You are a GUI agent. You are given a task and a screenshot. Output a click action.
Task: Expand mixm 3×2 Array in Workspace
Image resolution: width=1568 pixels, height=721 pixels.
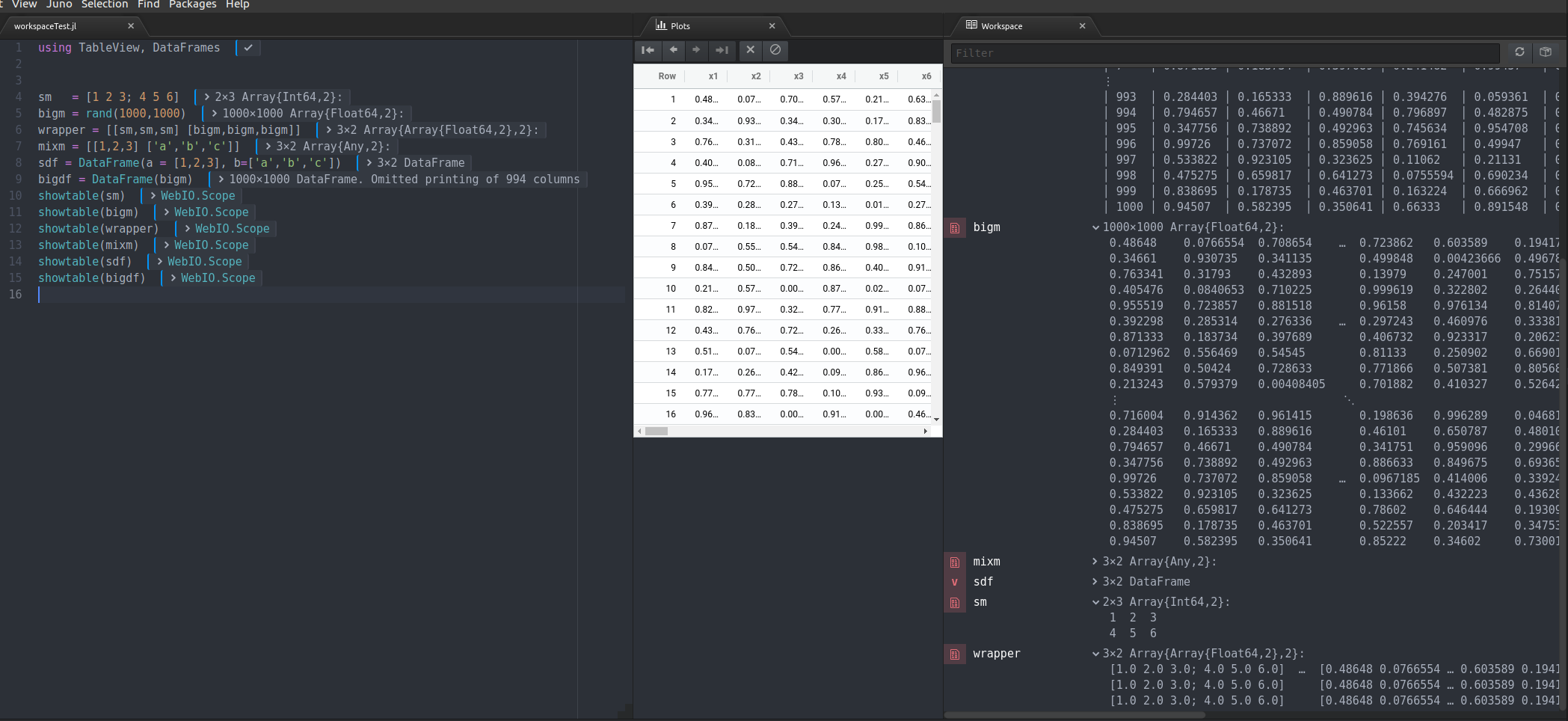[1095, 562]
